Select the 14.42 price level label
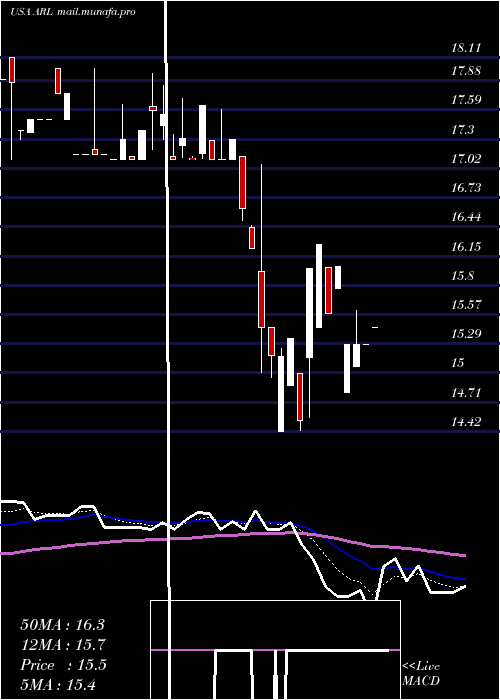 tap(466, 422)
